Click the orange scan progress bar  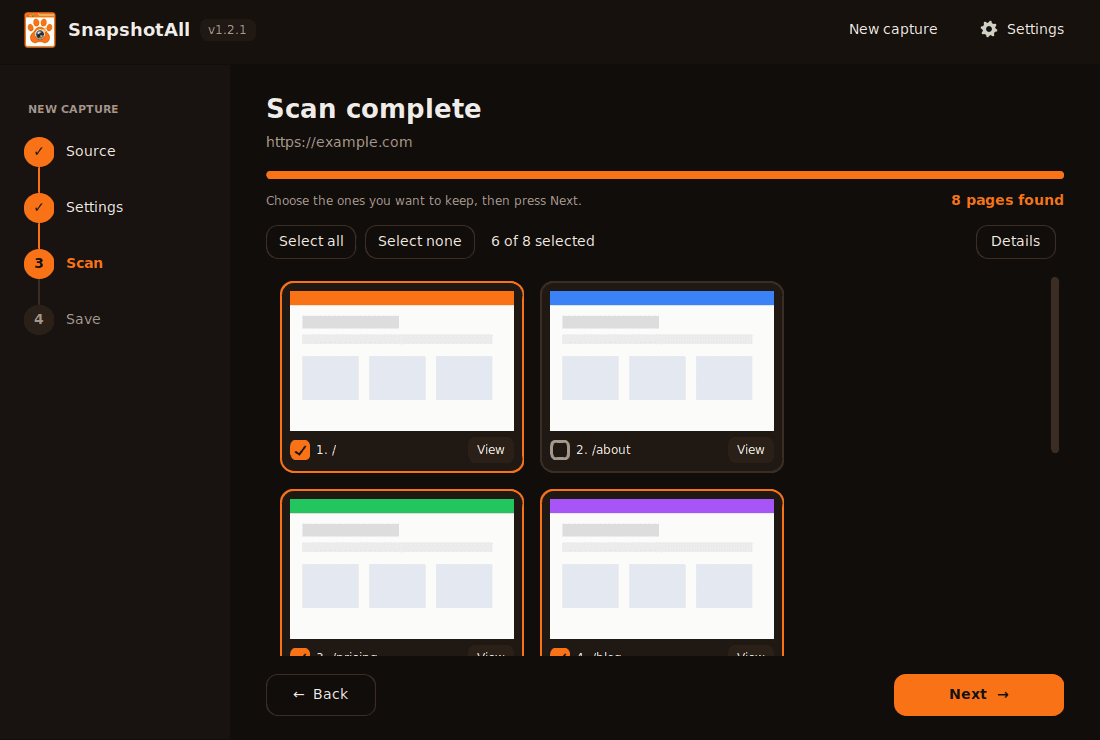pyautogui.click(x=664, y=175)
